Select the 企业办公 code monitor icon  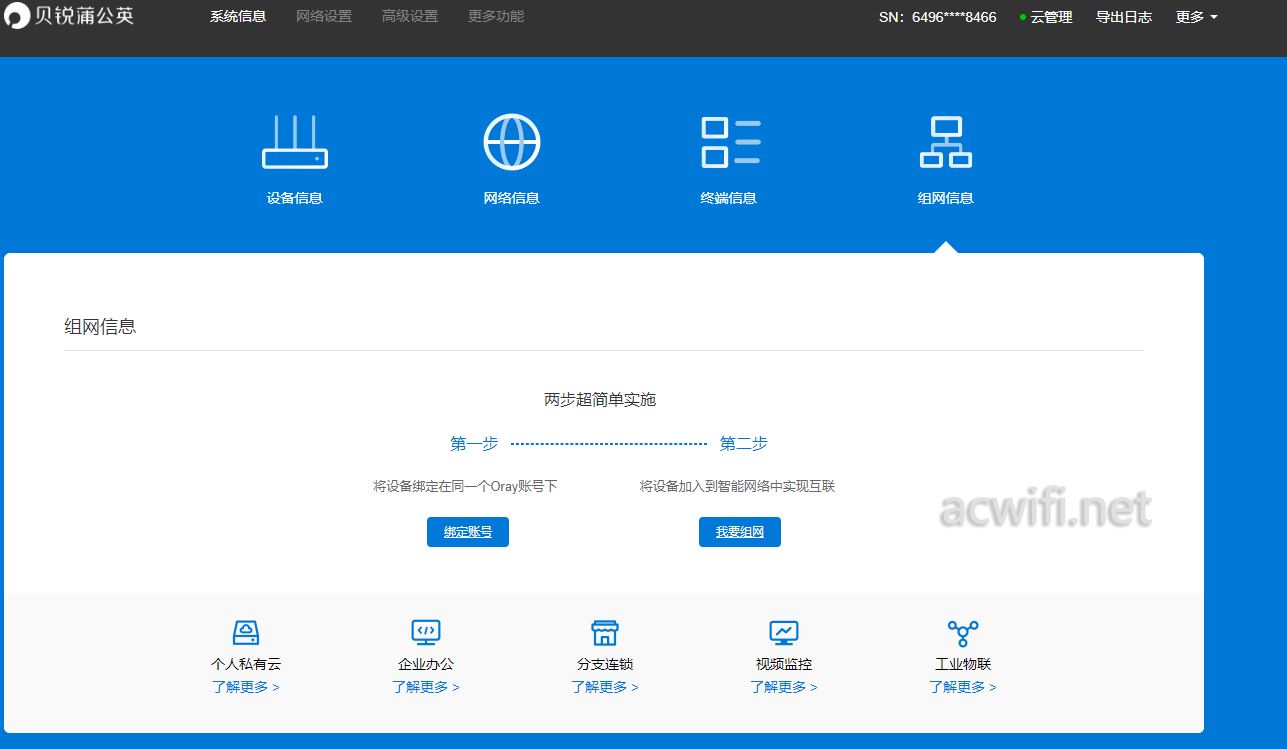pos(424,631)
